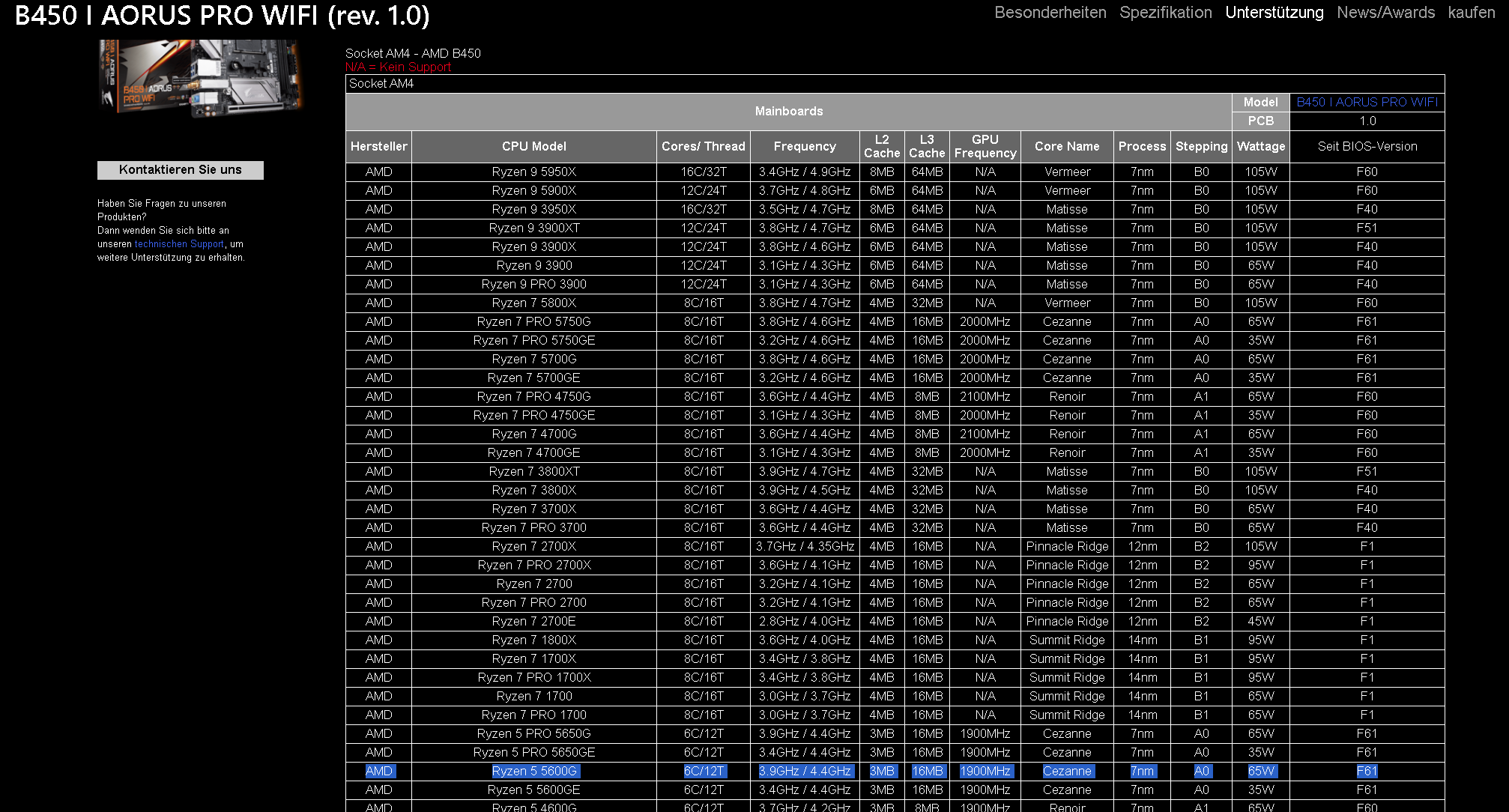Open the Besonderheiten tab
1509x812 pixels.
pos(1050,13)
